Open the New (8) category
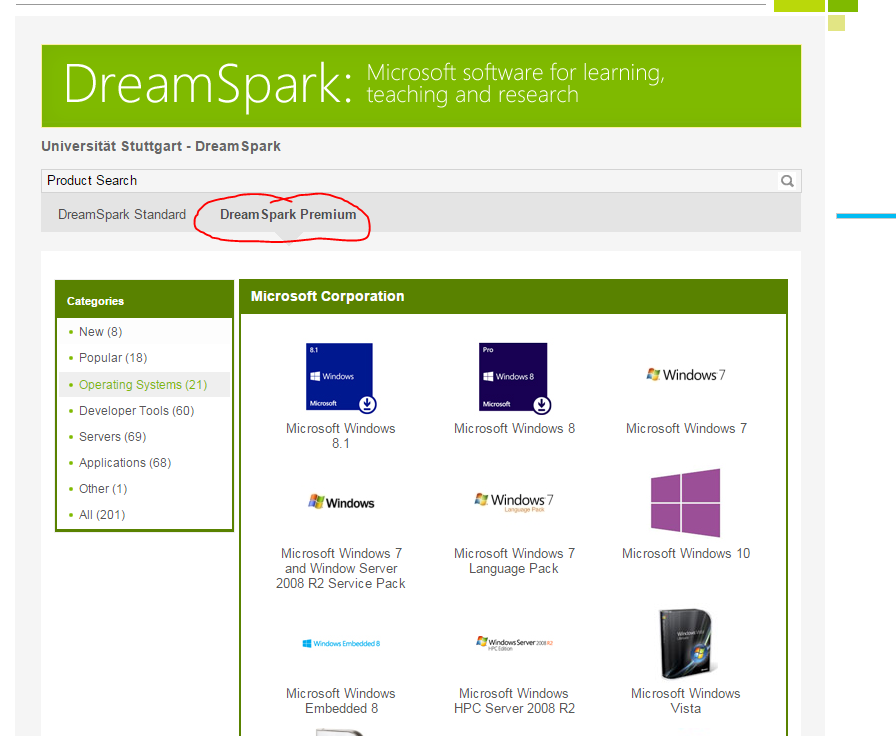896x736 pixels. 101,332
